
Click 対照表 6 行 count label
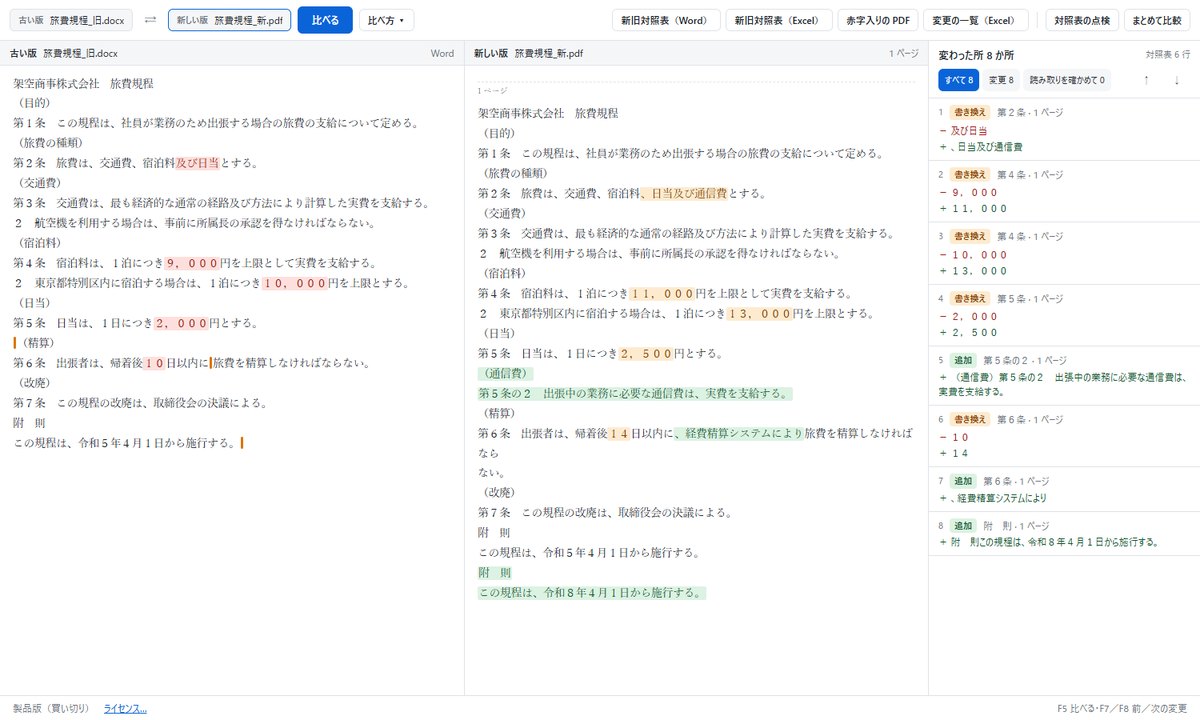pos(1168,55)
